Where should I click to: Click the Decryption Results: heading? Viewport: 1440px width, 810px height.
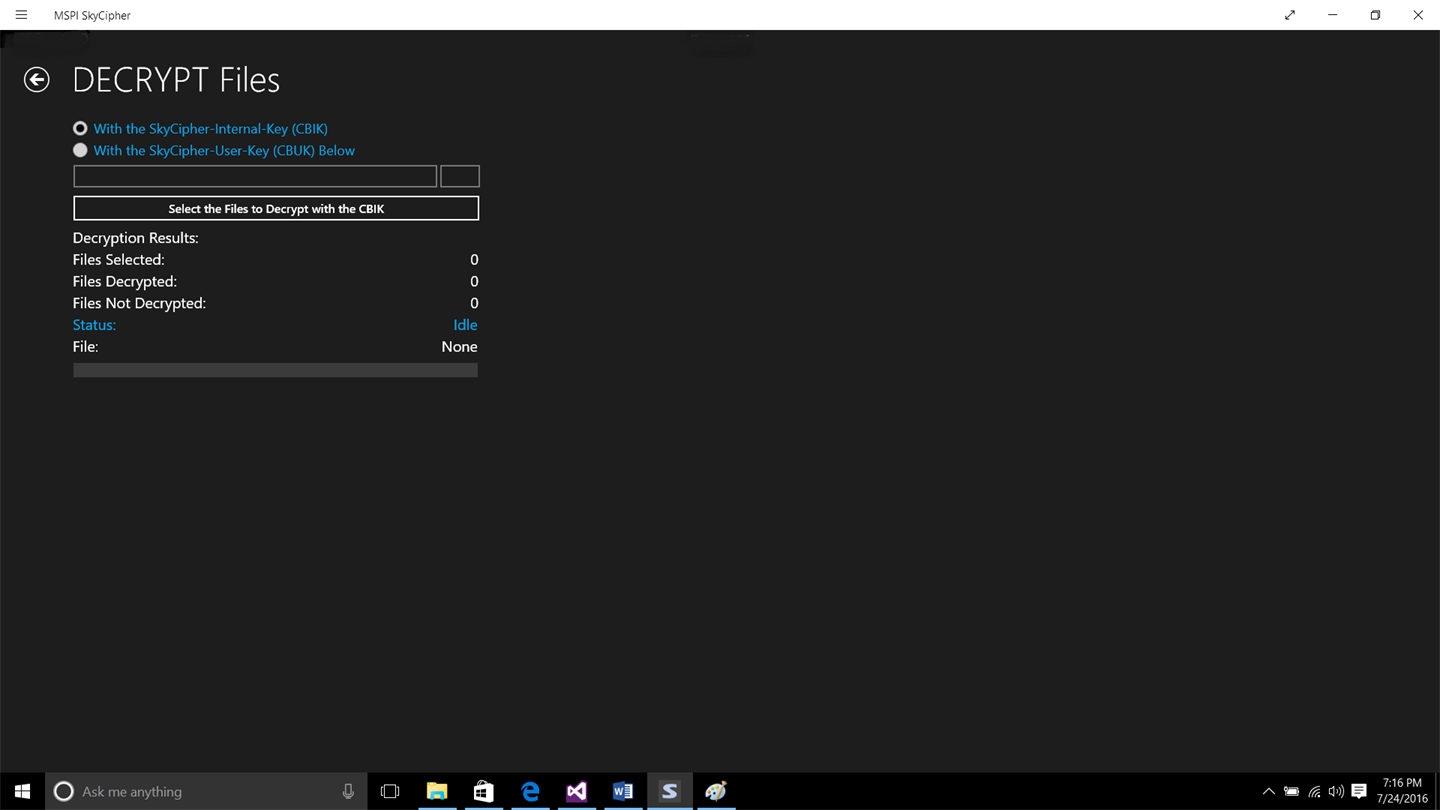tap(135, 238)
